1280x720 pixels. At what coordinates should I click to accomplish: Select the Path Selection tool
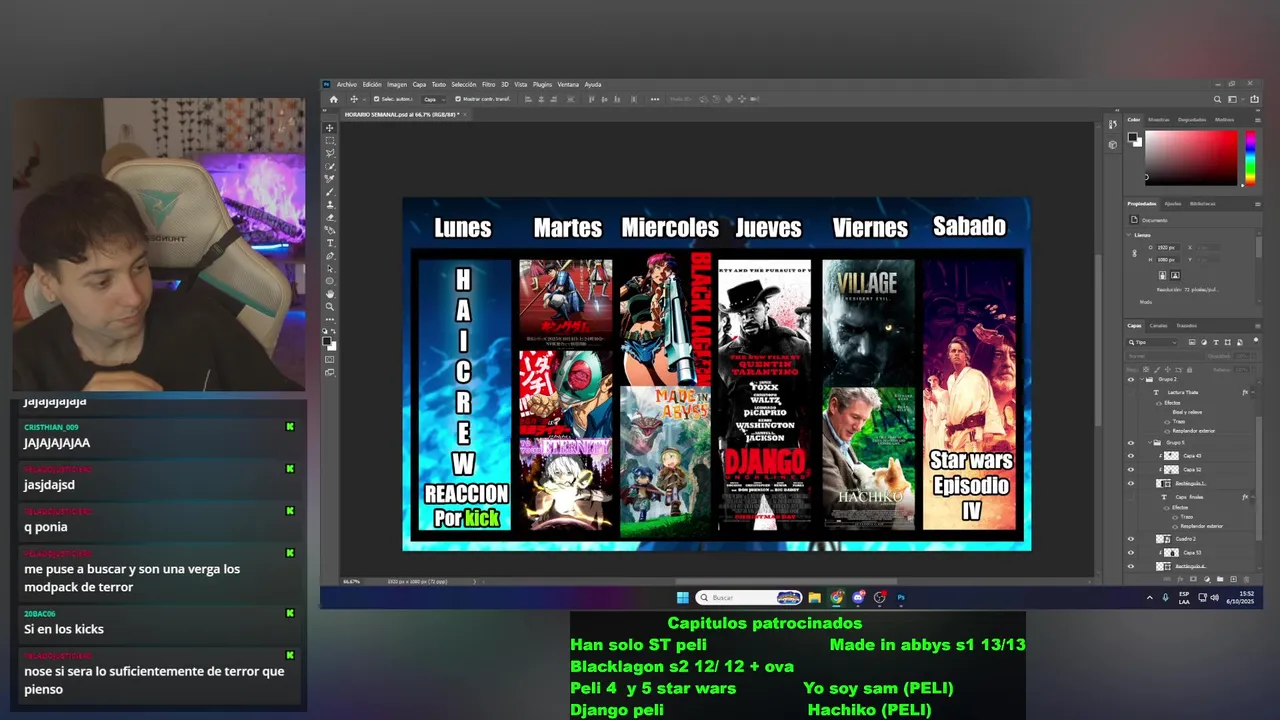[330, 268]
